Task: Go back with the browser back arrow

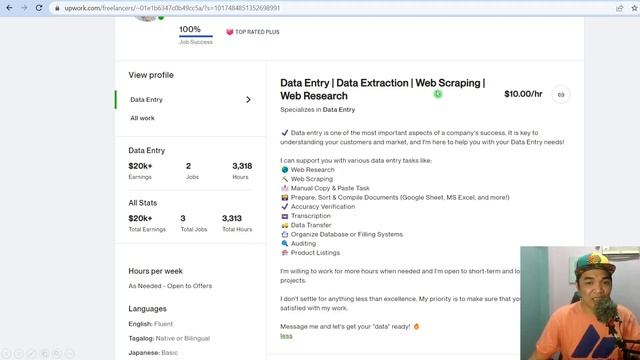Action: [9, 8]
